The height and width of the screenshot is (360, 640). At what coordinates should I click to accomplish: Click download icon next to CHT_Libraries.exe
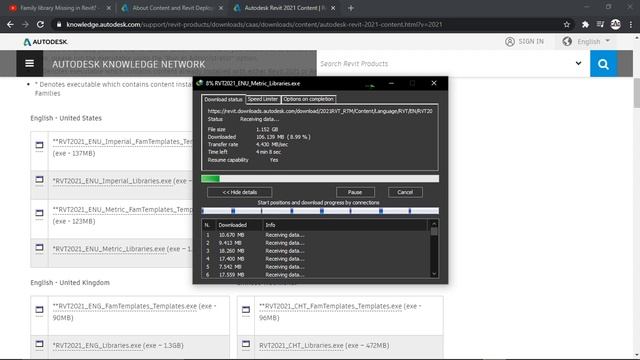pyautogui.click(x=246, y=344)
